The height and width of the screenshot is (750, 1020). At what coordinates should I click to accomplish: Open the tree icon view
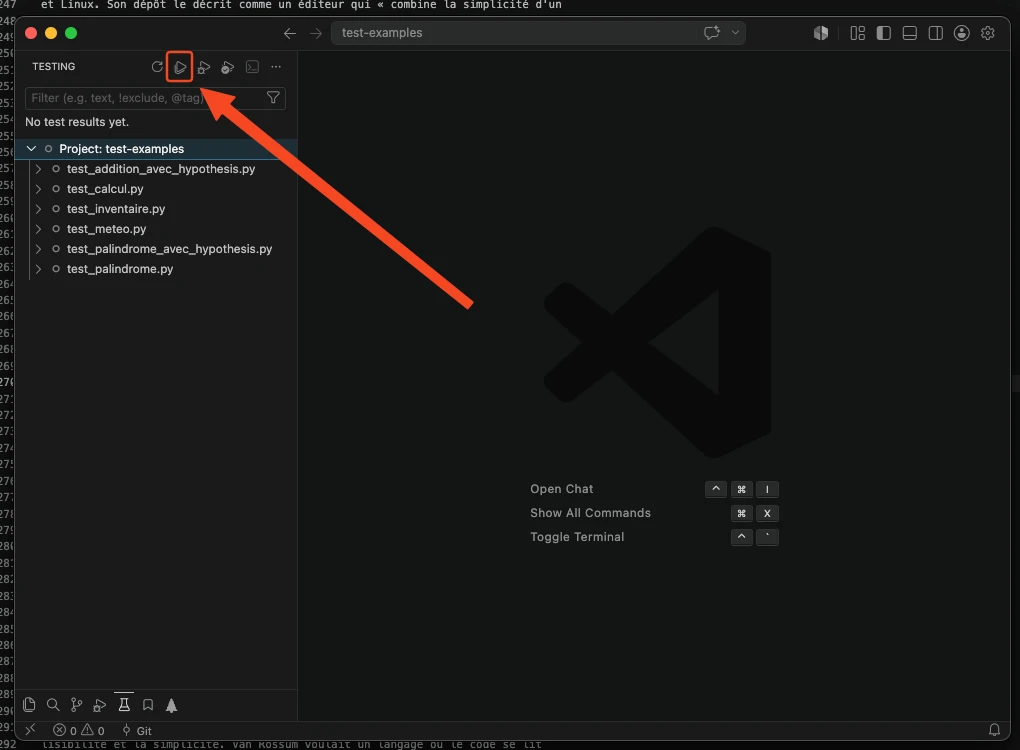(x=171, y=705)
